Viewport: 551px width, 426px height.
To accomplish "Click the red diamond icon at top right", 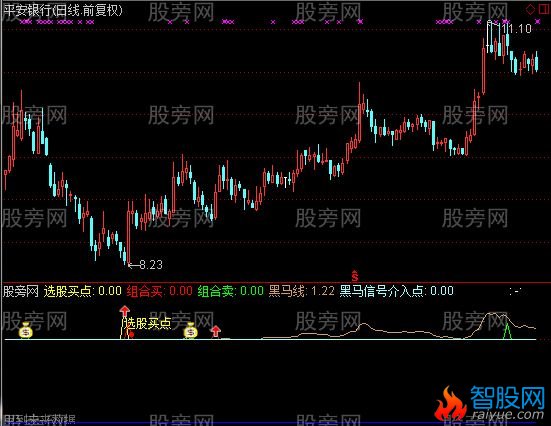I will 531,9.
